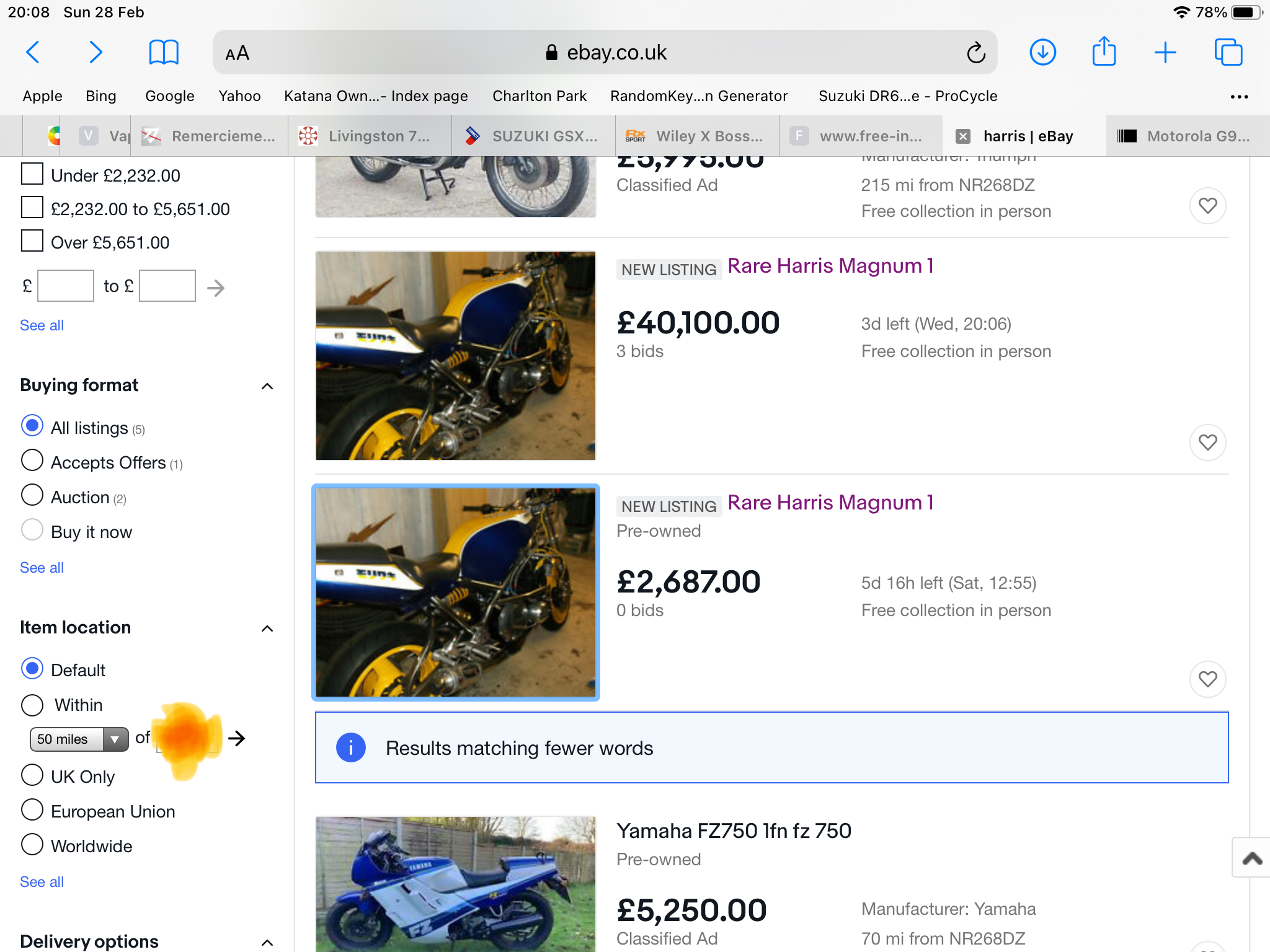Tap the share icon
This screenshot has width=1270, height=952.
tap(1104, 51)
